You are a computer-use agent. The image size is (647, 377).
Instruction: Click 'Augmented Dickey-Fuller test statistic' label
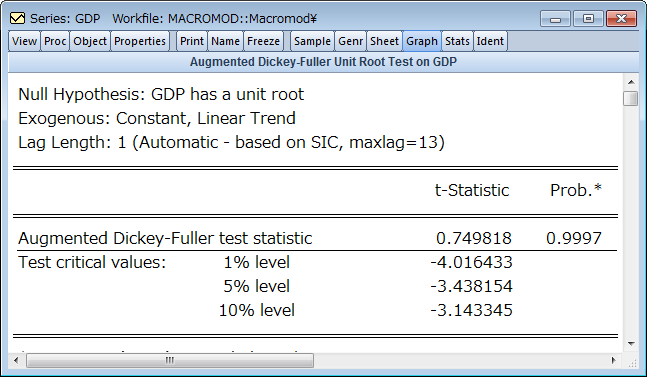tap(165, 238)
